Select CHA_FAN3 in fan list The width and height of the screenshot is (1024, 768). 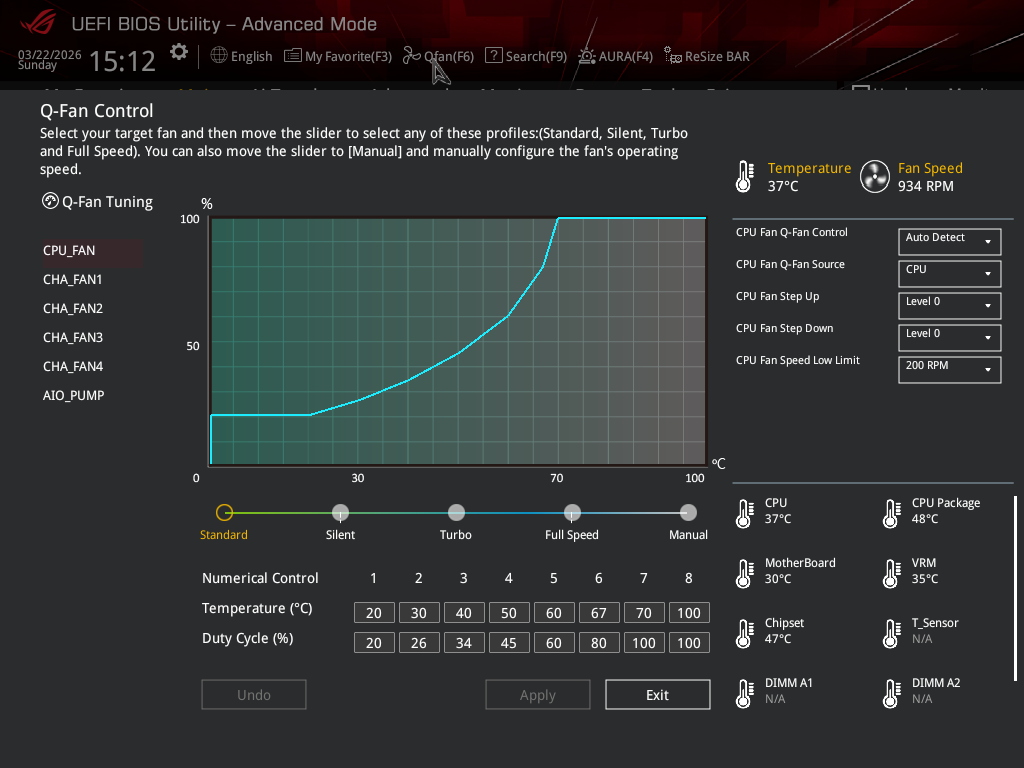pyautogui.click(x=72, y=338)
